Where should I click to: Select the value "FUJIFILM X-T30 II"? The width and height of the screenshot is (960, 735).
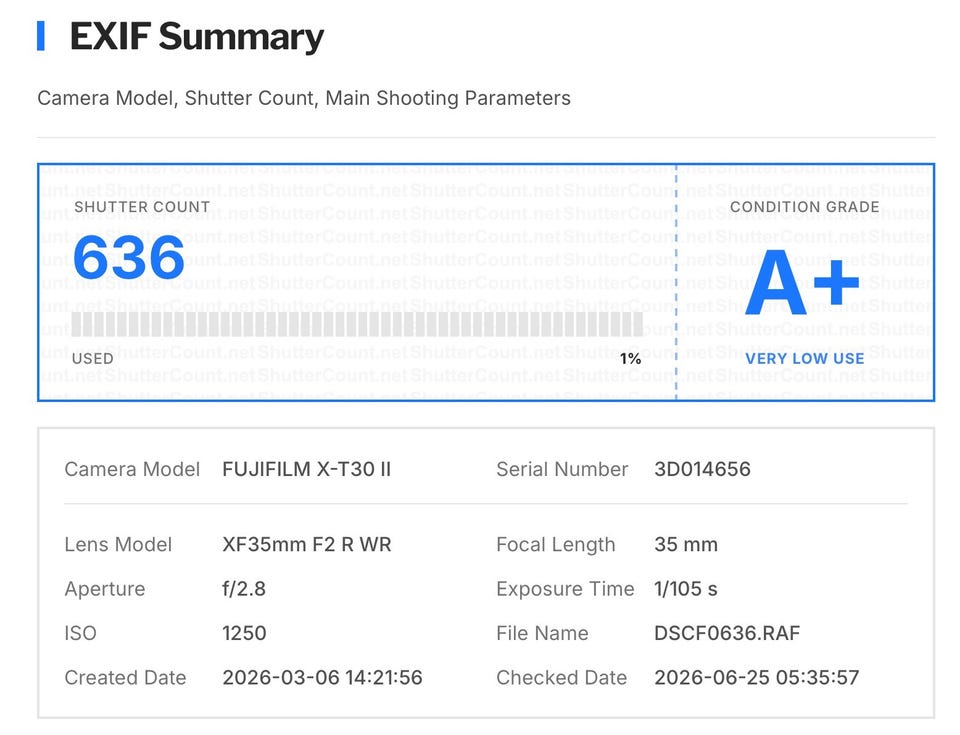[x=307, y=469]
